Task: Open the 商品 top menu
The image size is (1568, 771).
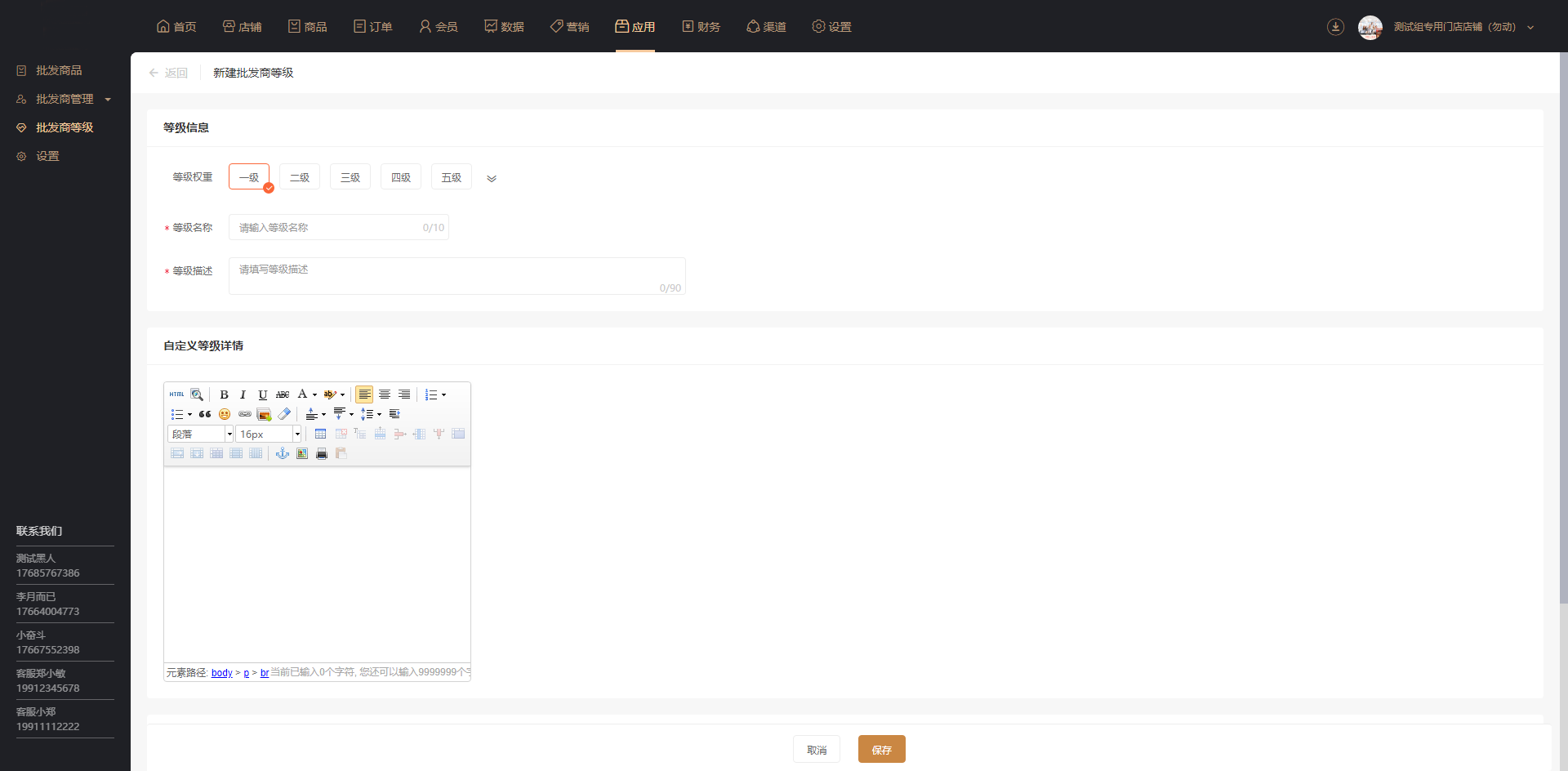Action: coord(307,26)
